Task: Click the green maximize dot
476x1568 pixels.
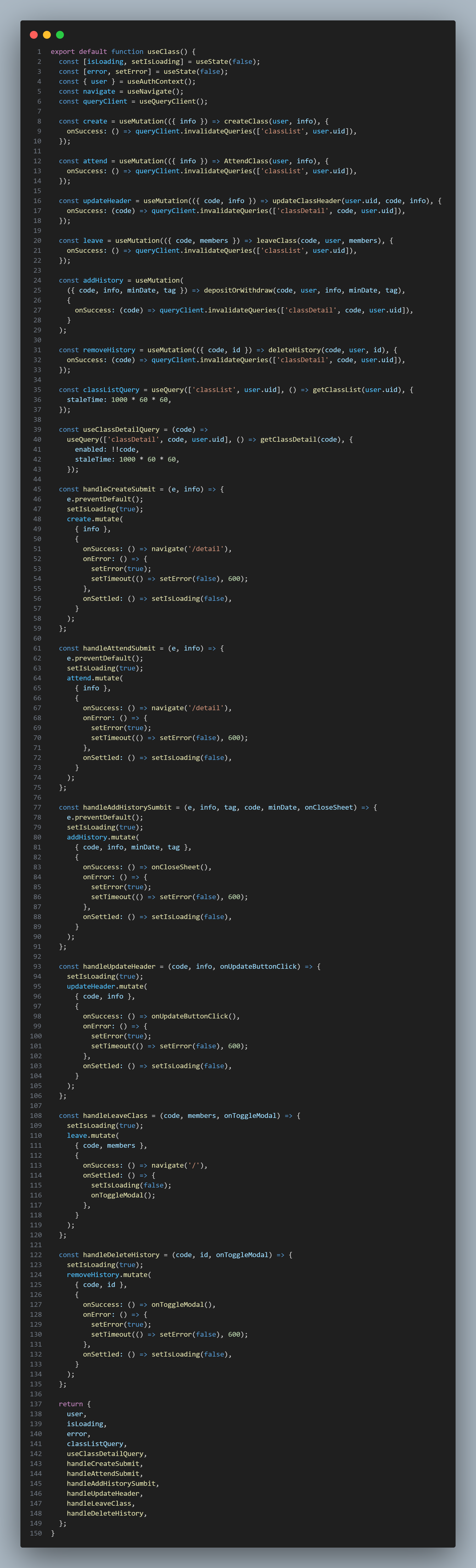Action: (60, 35)
